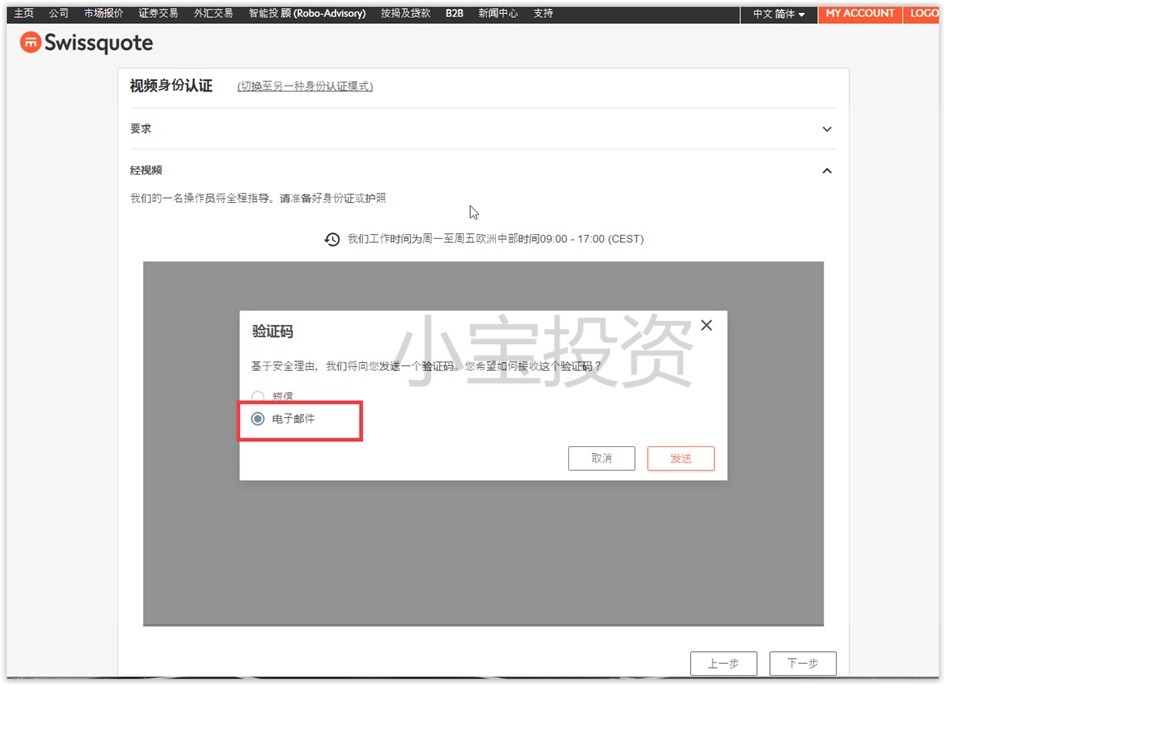Open the 市场报价 menu item
The height and width of the screenshot is (730, 1152).
(104, 14)
